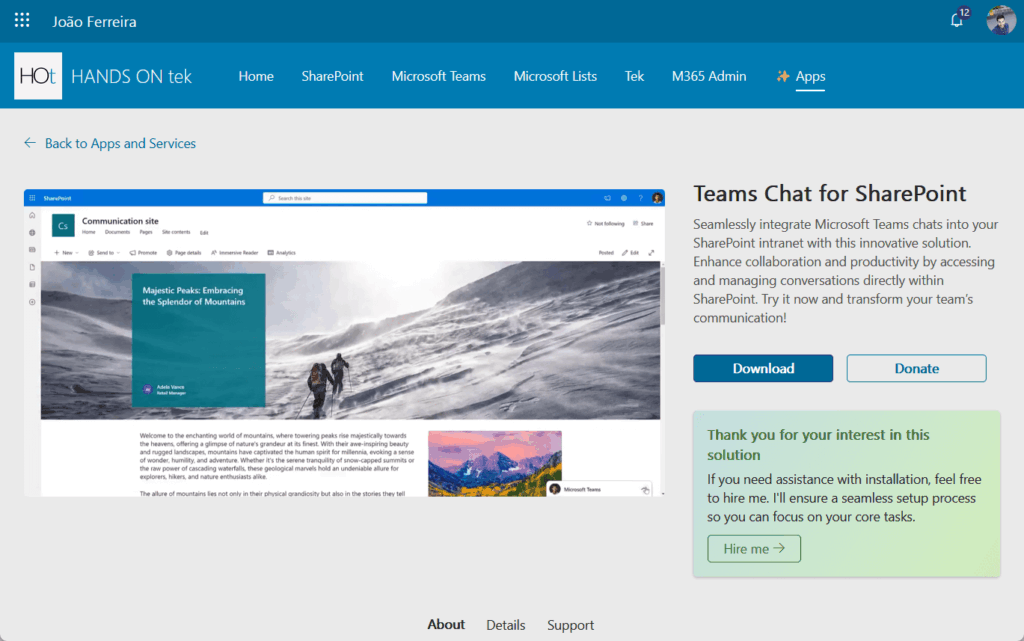This screenshot has width=1024, height=641.
Task: Click the Donate button
Action: coord(916,368)
